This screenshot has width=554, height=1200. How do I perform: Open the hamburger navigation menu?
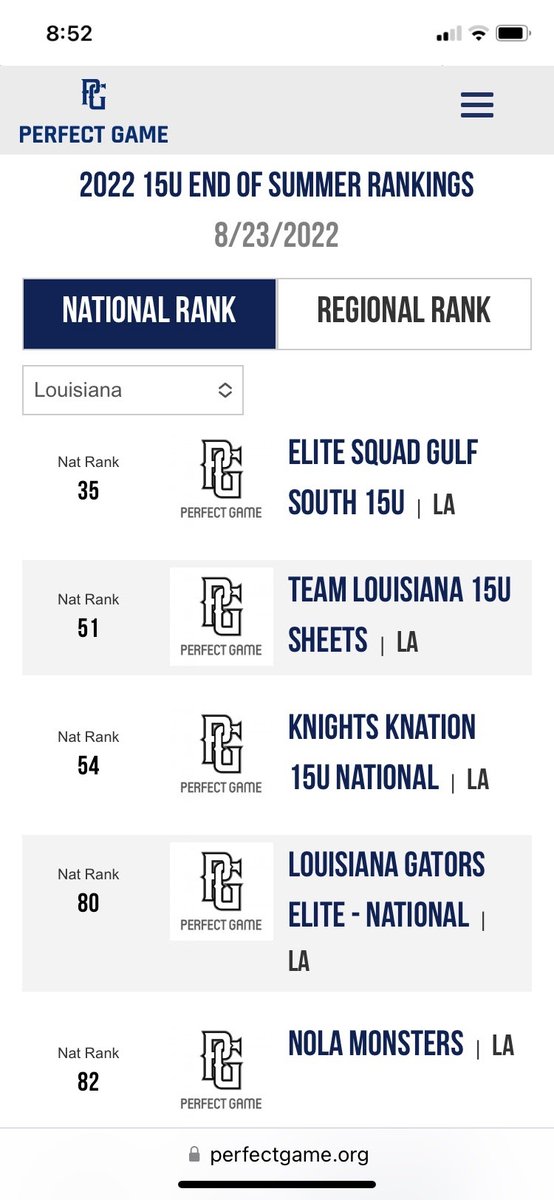coord(477,105)
